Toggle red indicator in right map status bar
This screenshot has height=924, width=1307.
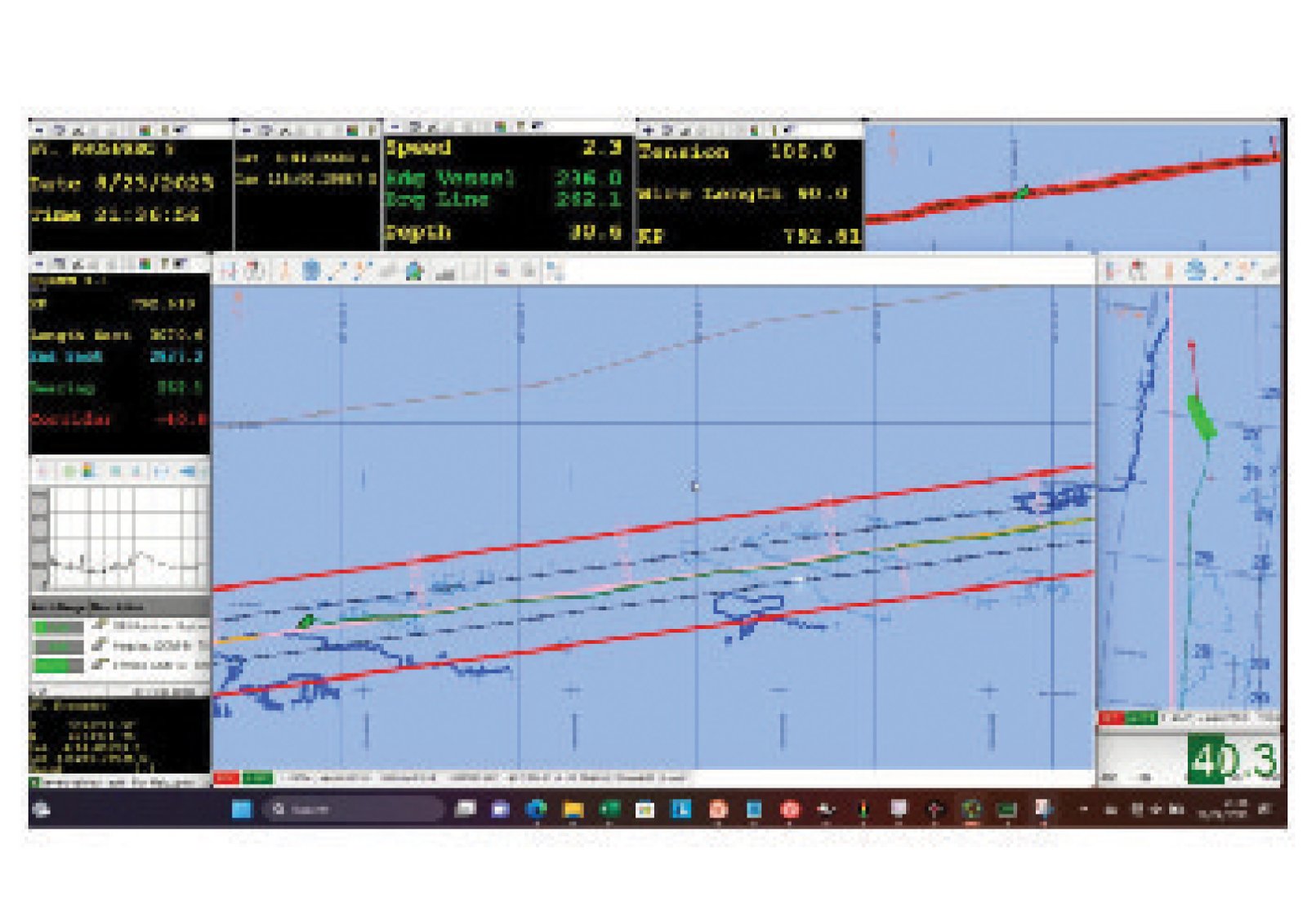point(1111,718)
